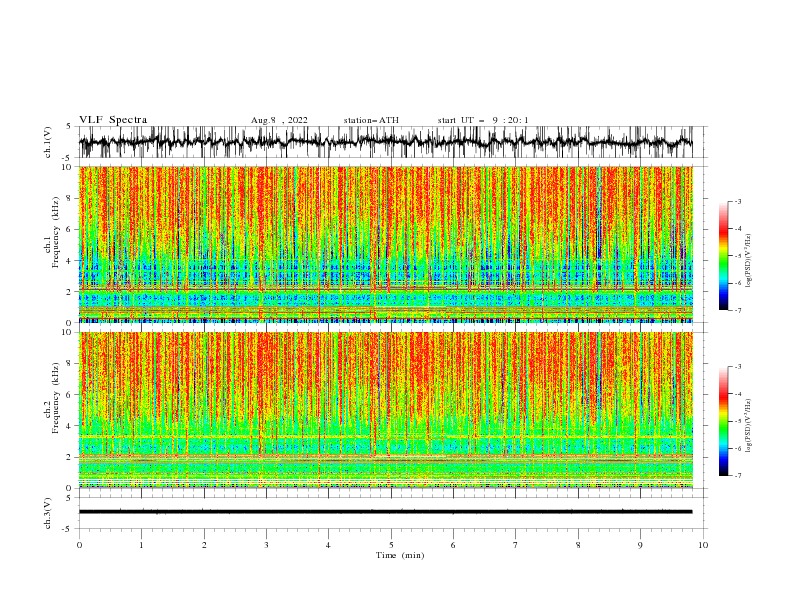792x612 pixels.
Task: Click the "ch.3(V)" axis label
Action: (x=48, y=513)
